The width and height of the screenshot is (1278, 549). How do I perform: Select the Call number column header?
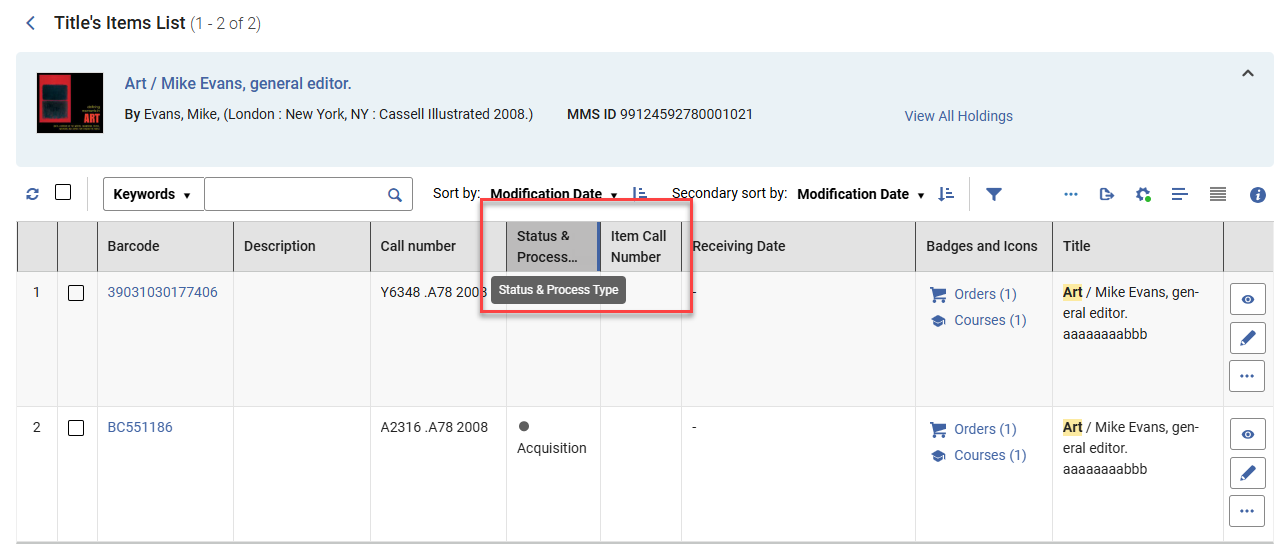(x=438, y=246)
